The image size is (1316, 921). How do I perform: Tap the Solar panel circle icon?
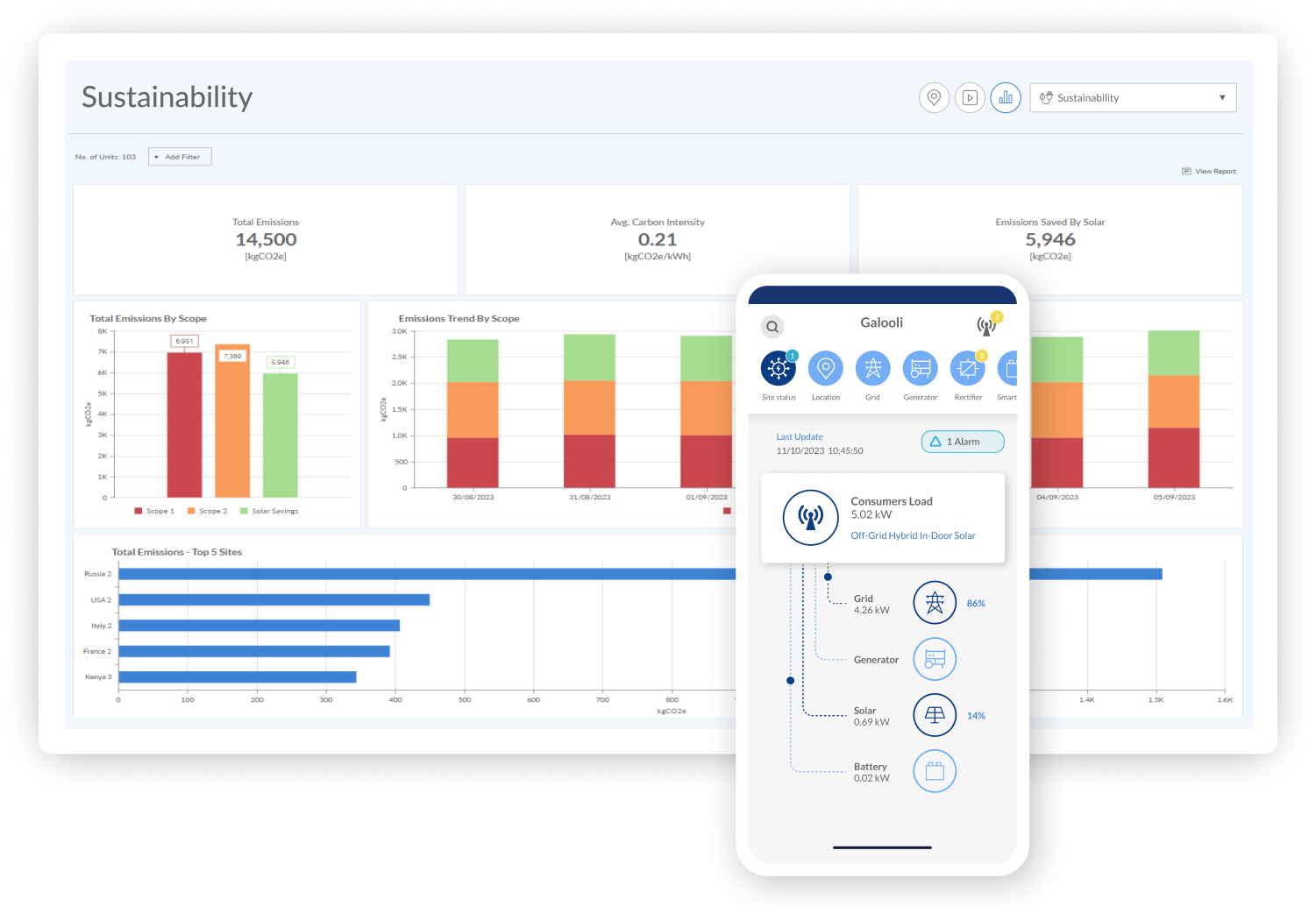[x=935, y=715]
